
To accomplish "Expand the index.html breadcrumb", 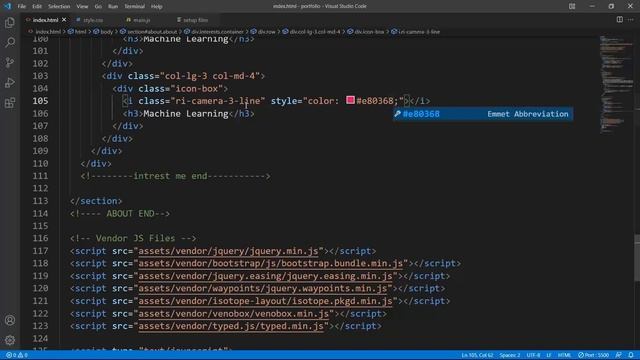I will [48, 31].
